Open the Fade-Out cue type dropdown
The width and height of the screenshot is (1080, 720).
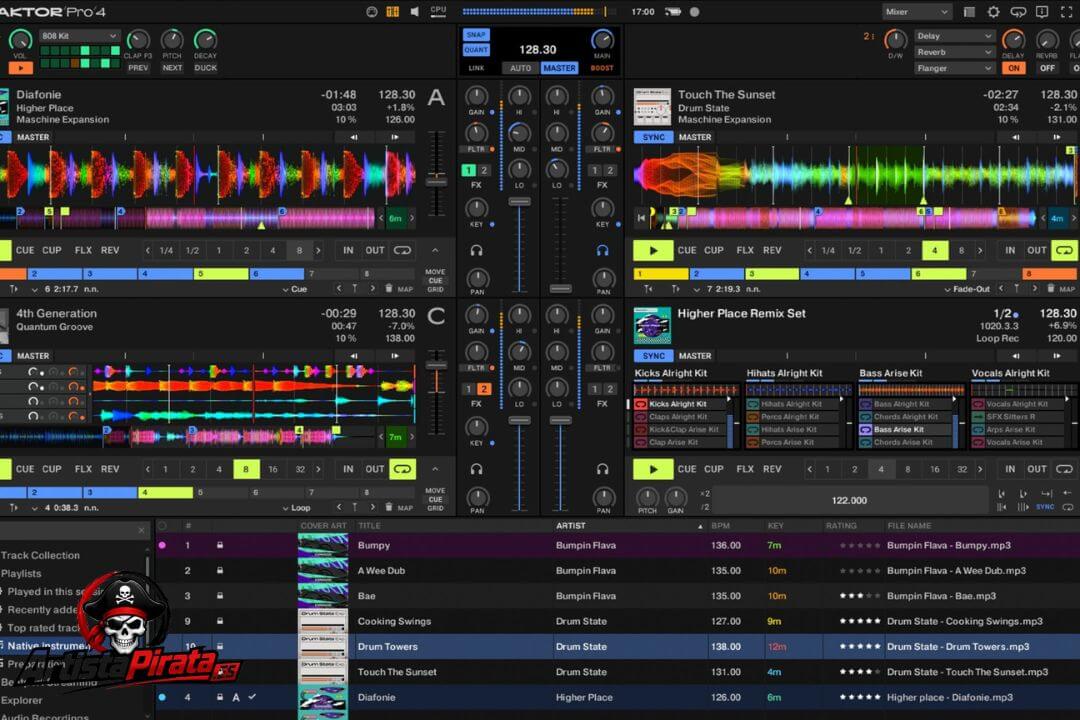point(967,289)
